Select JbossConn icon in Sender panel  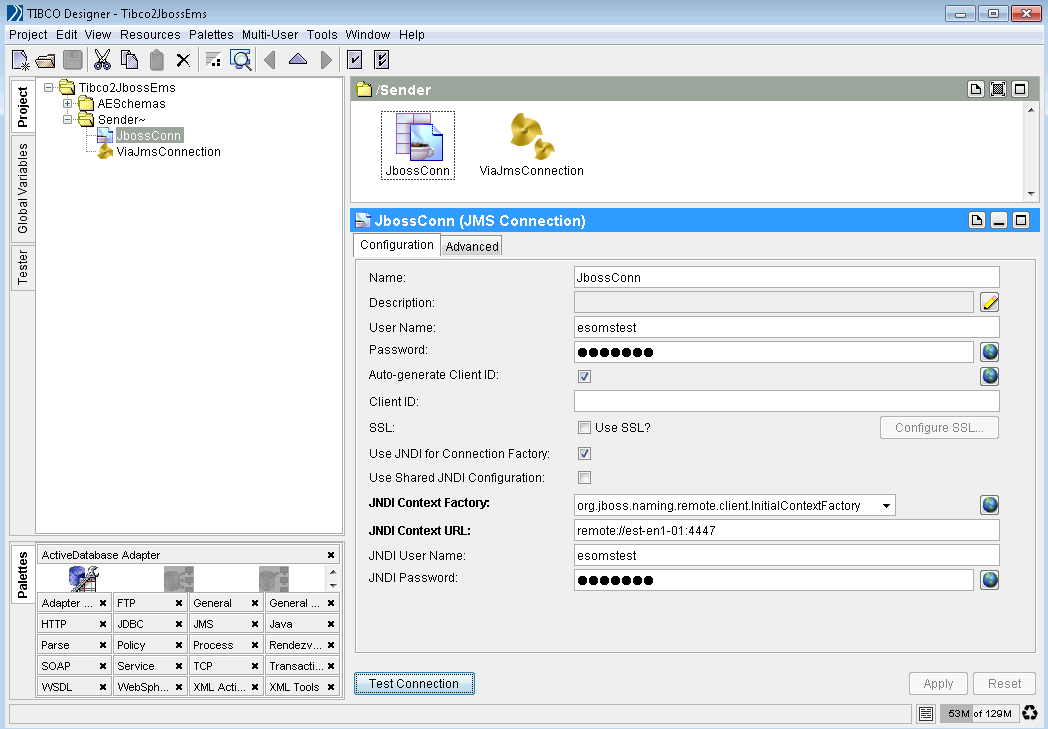[x=418, y=145]
